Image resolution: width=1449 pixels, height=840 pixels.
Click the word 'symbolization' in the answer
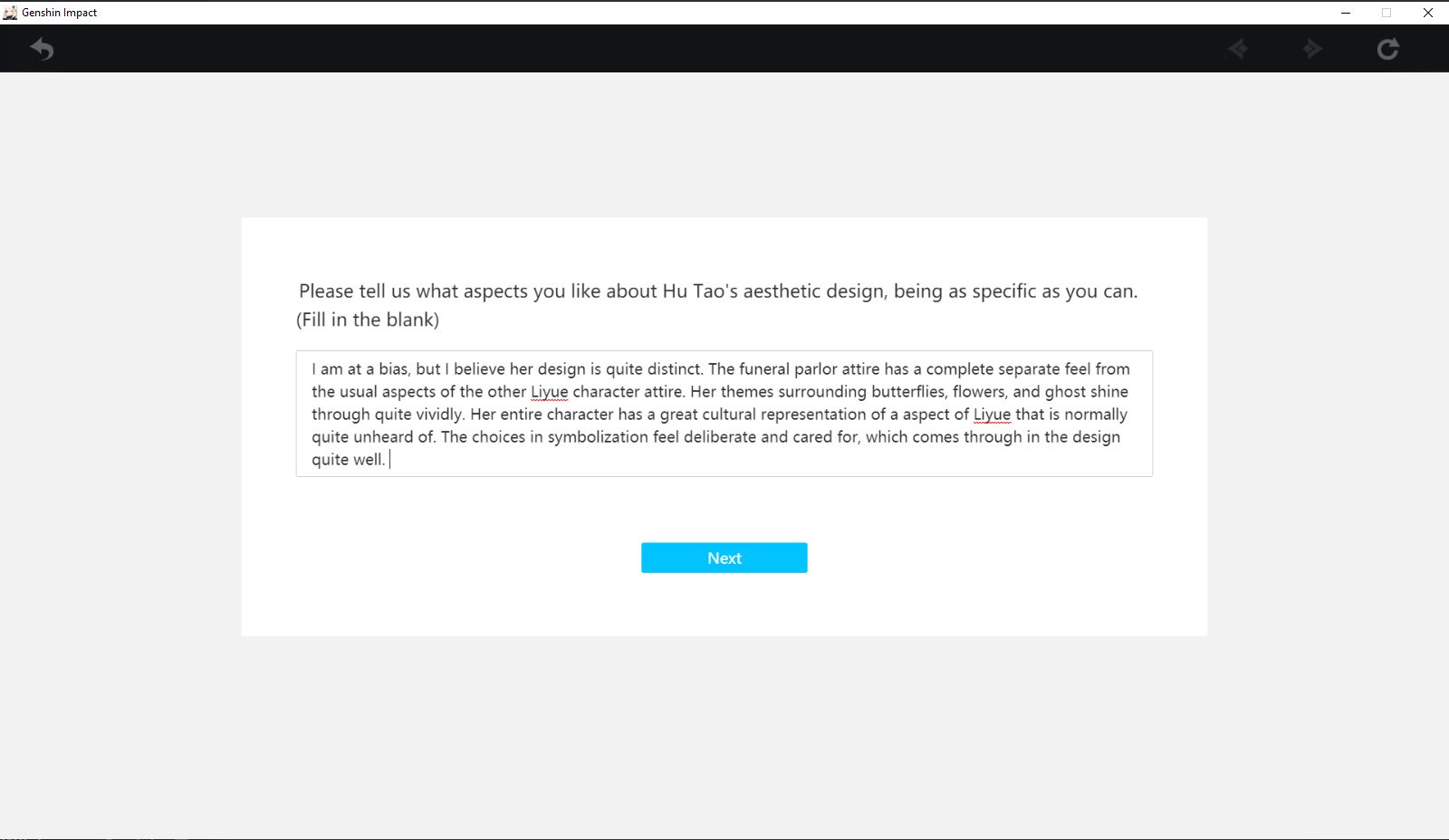coord(598,437)
